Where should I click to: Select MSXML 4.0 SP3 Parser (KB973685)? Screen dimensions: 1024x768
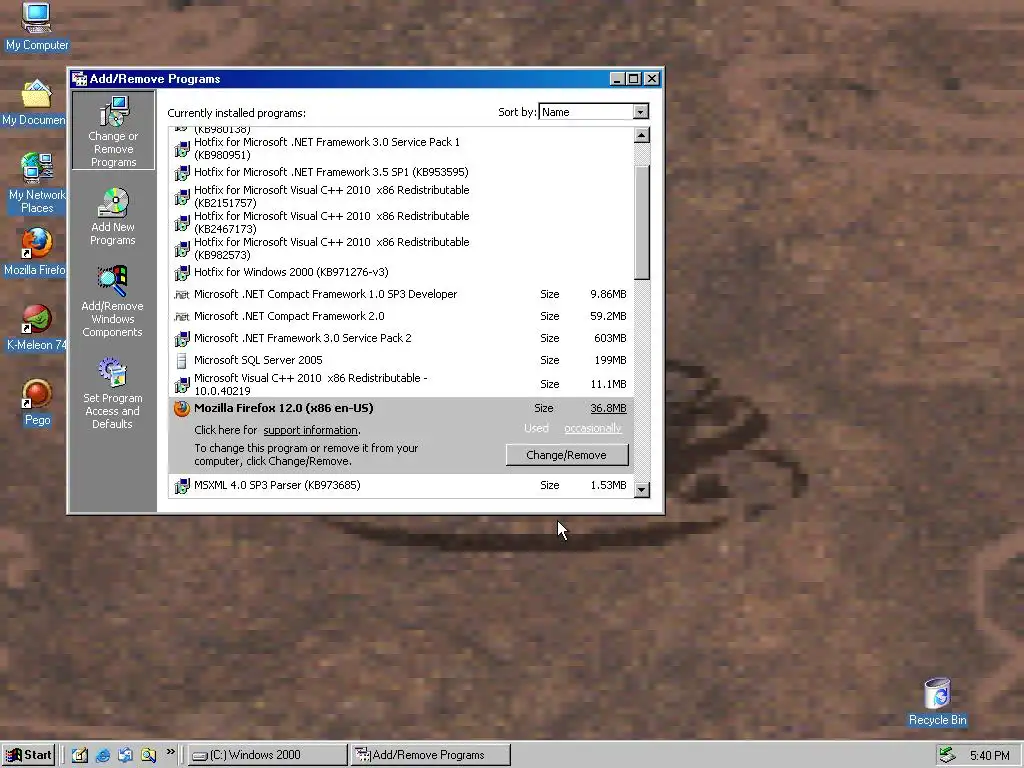point(401,485)
